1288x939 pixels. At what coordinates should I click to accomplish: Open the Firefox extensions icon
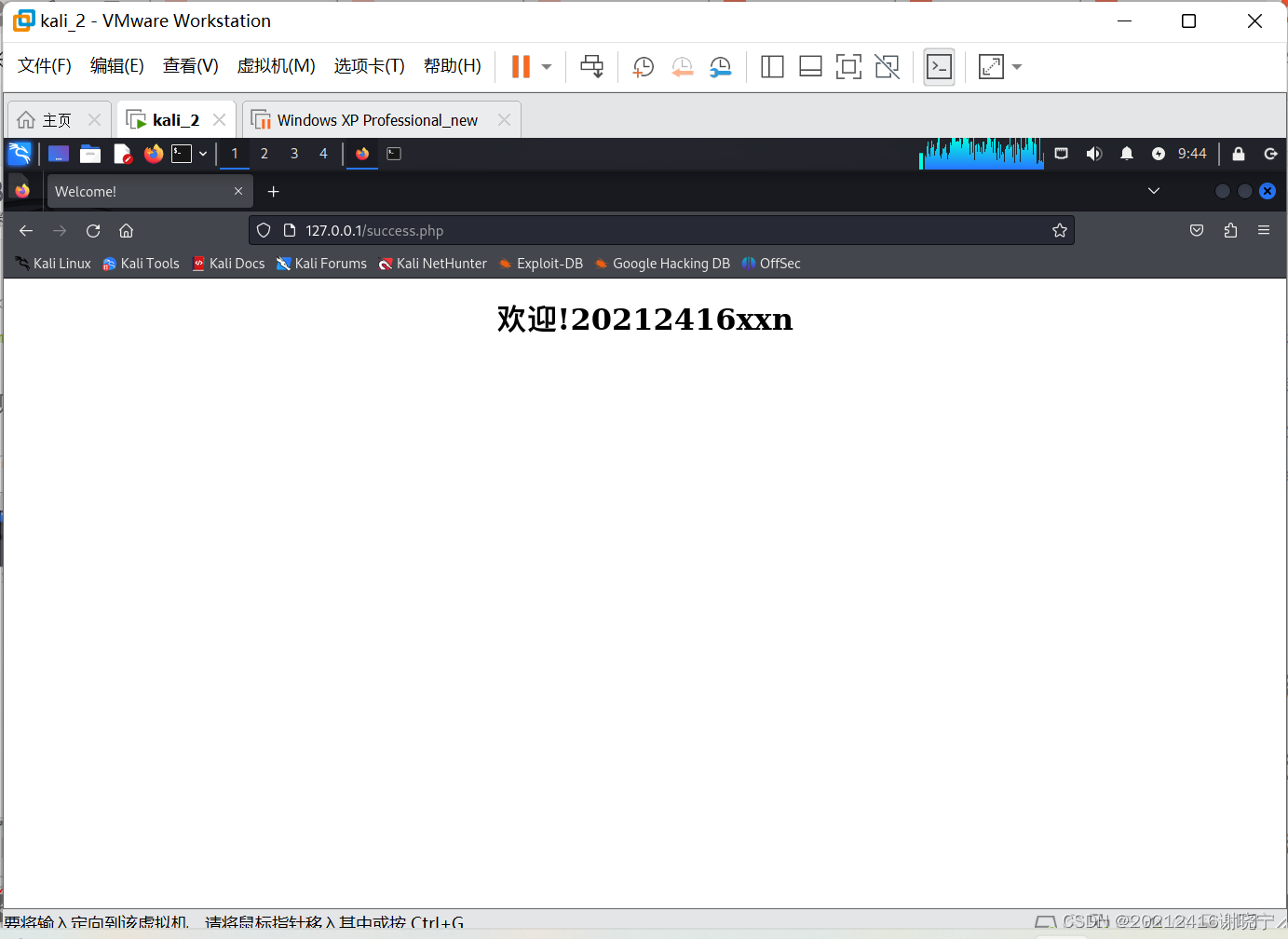(1230, 230)
